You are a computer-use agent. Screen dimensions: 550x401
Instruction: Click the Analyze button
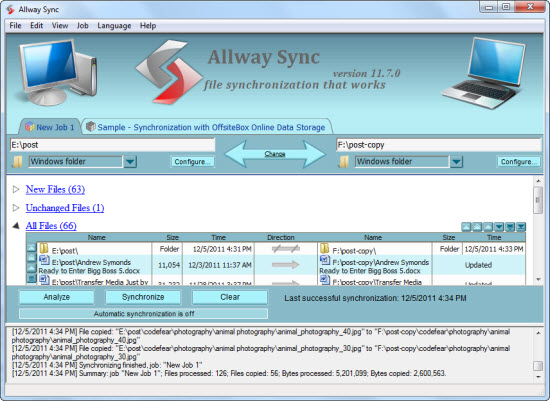tap(56, 297)
